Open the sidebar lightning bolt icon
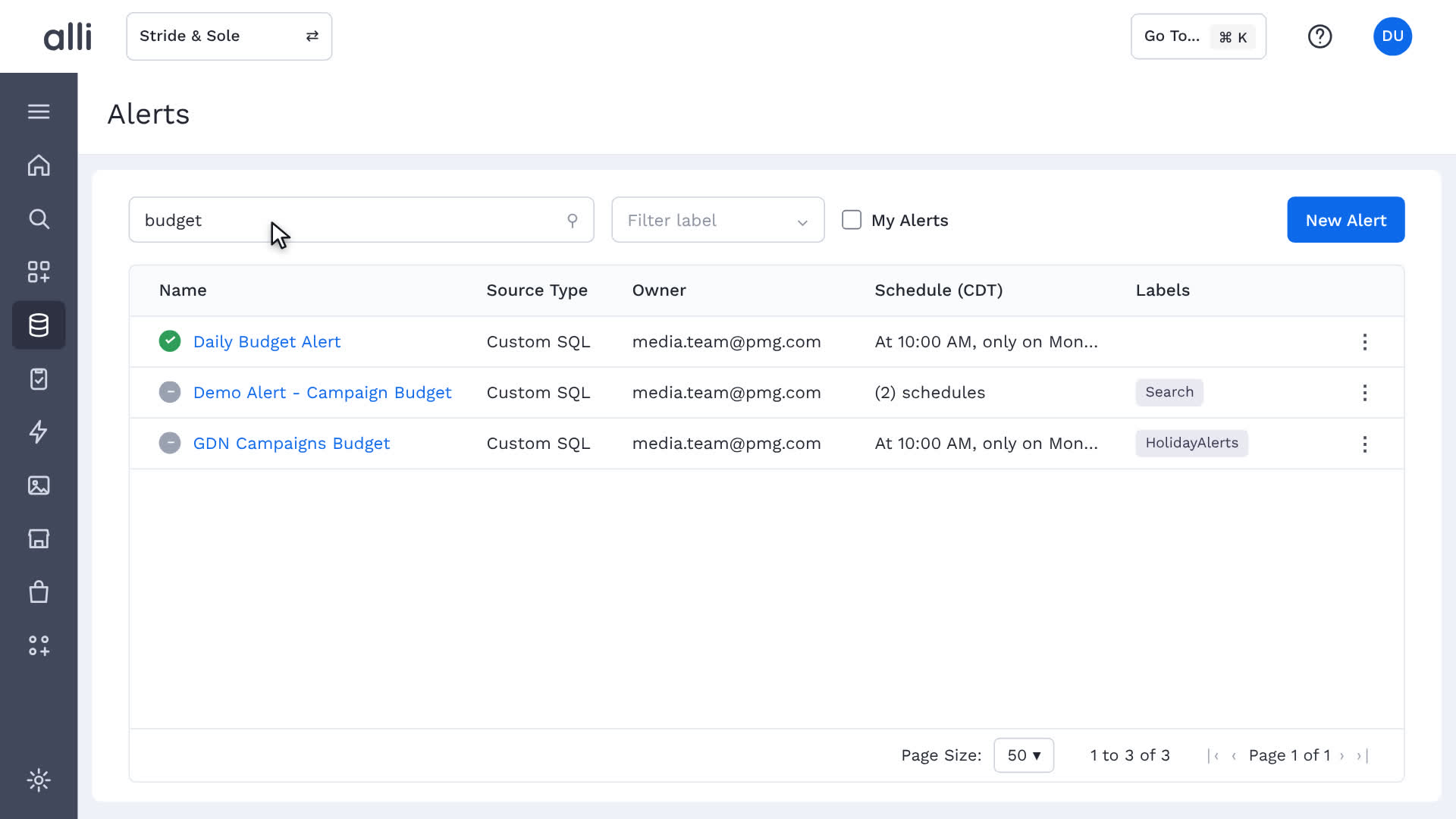This screenshot has height=819, width=1456. [39, 432]
